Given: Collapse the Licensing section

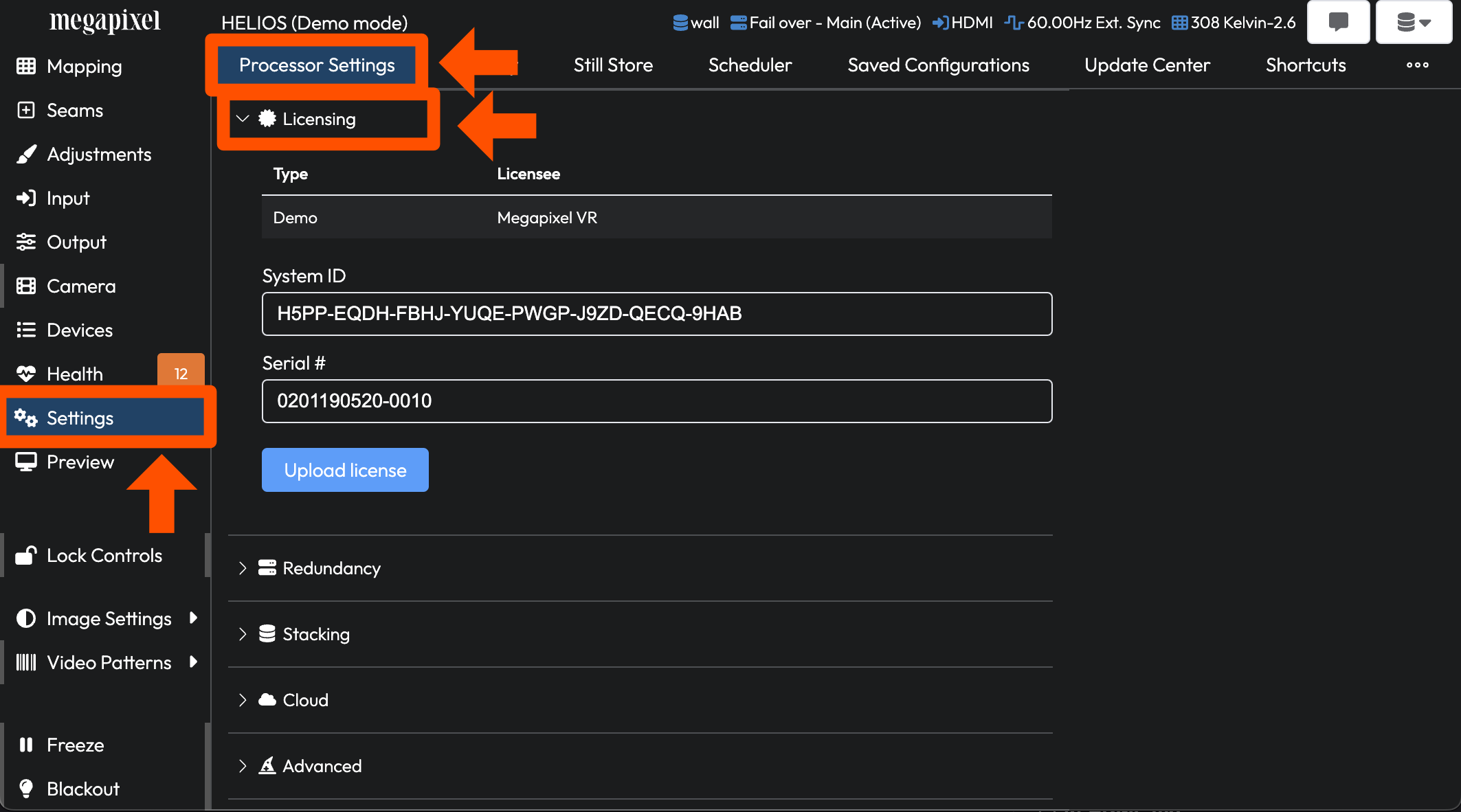Looking at the screenshot, I should [243, 118].
